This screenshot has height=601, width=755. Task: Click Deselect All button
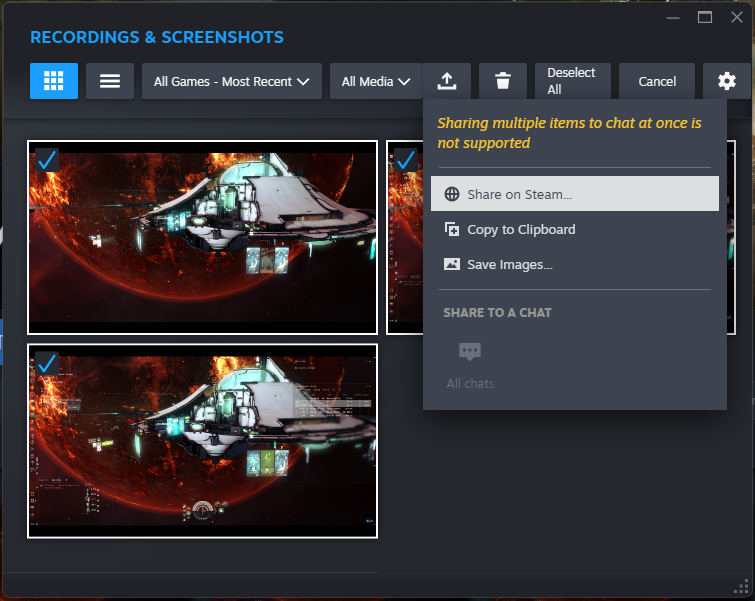click(573, 81)
